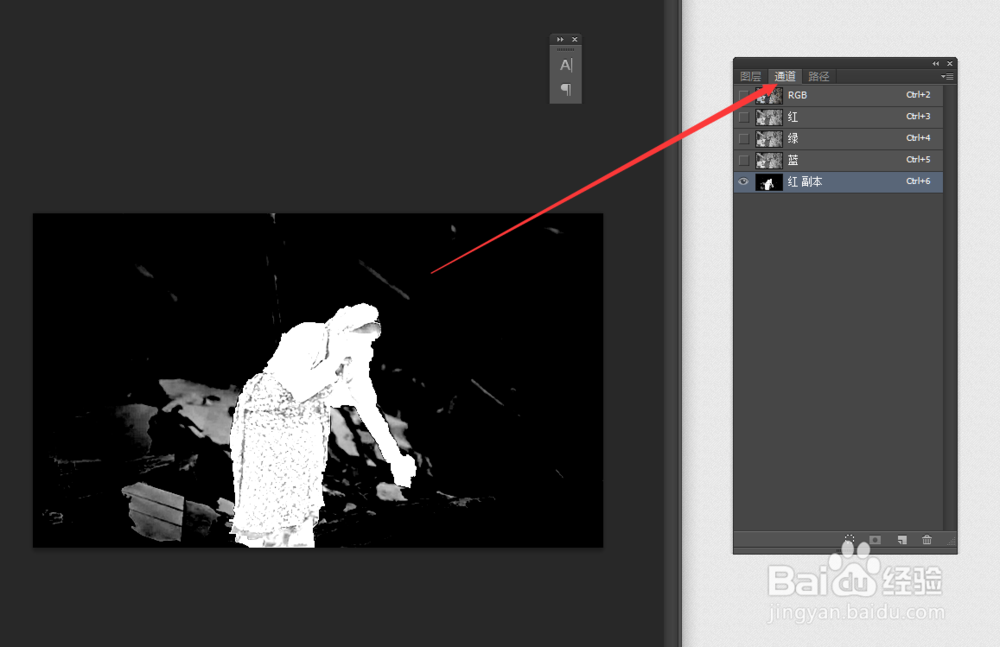This screenshot has width=1000, height=647.
Task: Select the RGB channel name
Action: click(797, 95)
